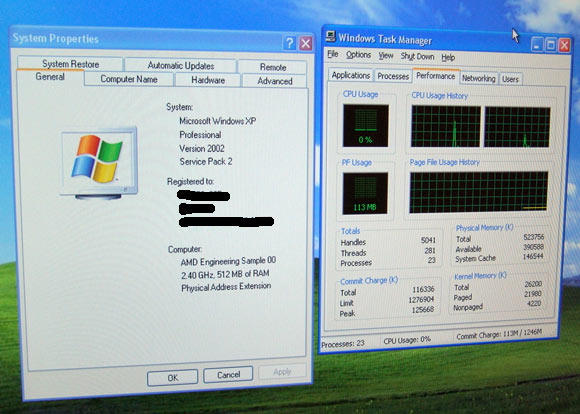Click the Threads value 281

tap(429, 251)
